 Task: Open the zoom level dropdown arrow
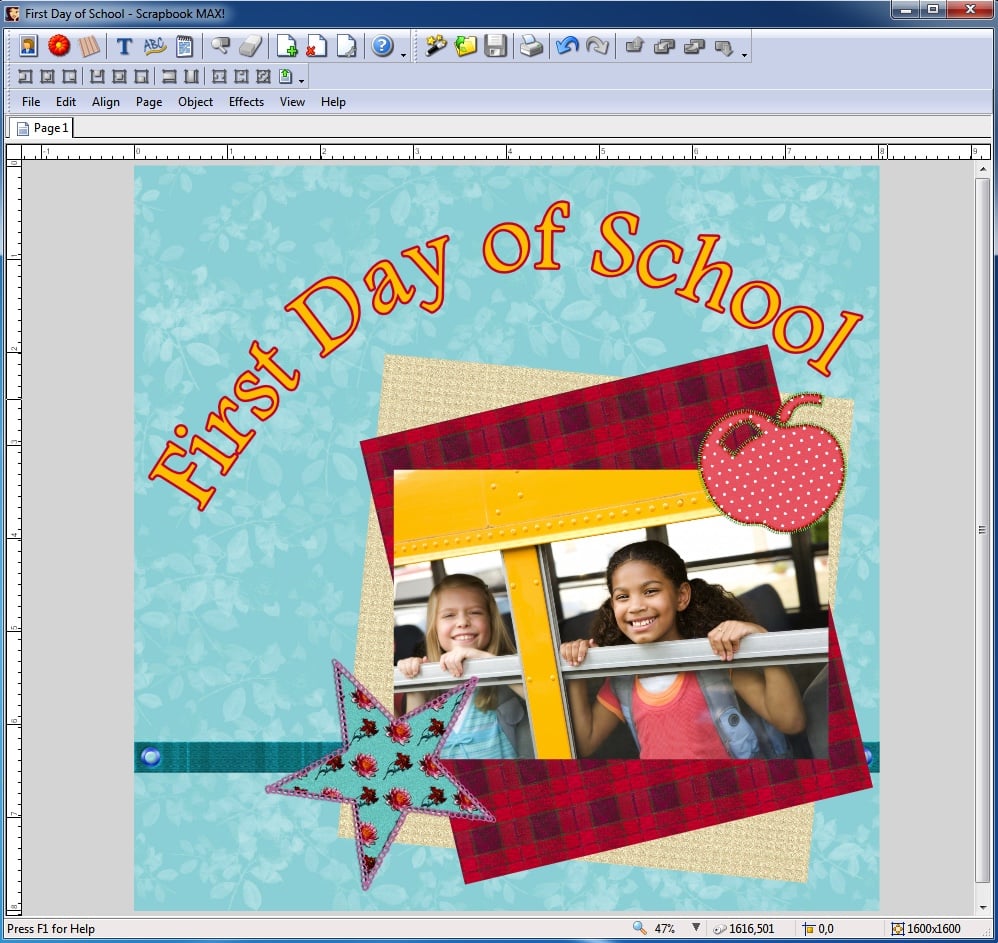coord(696,928)
